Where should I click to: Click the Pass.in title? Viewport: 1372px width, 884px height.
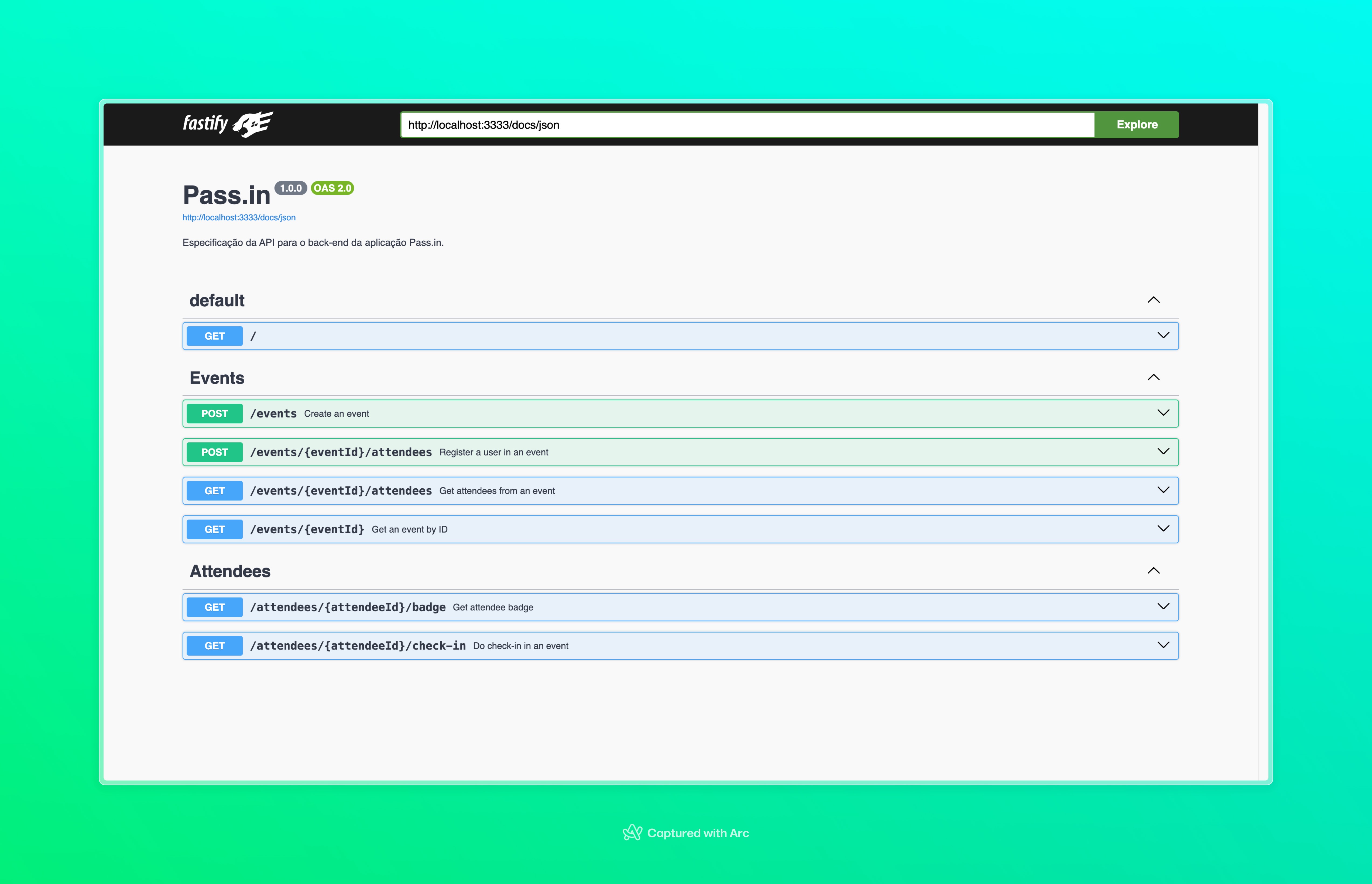pos(226,195)
